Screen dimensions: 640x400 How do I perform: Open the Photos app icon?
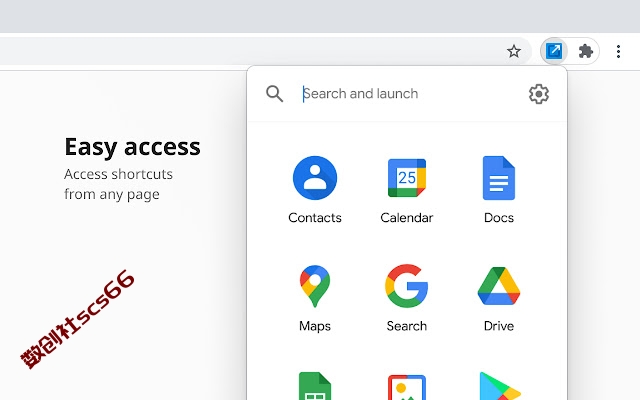coord(407,387)
